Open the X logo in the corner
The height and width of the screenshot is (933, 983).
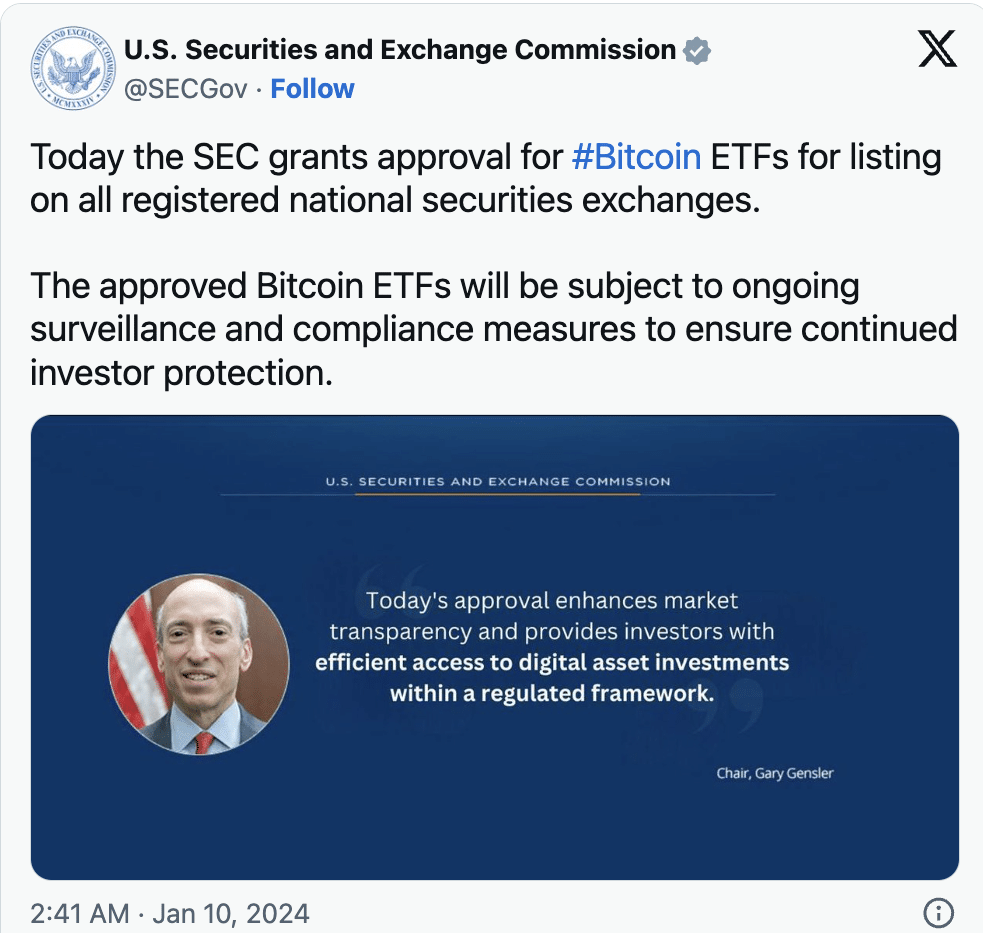936,49
